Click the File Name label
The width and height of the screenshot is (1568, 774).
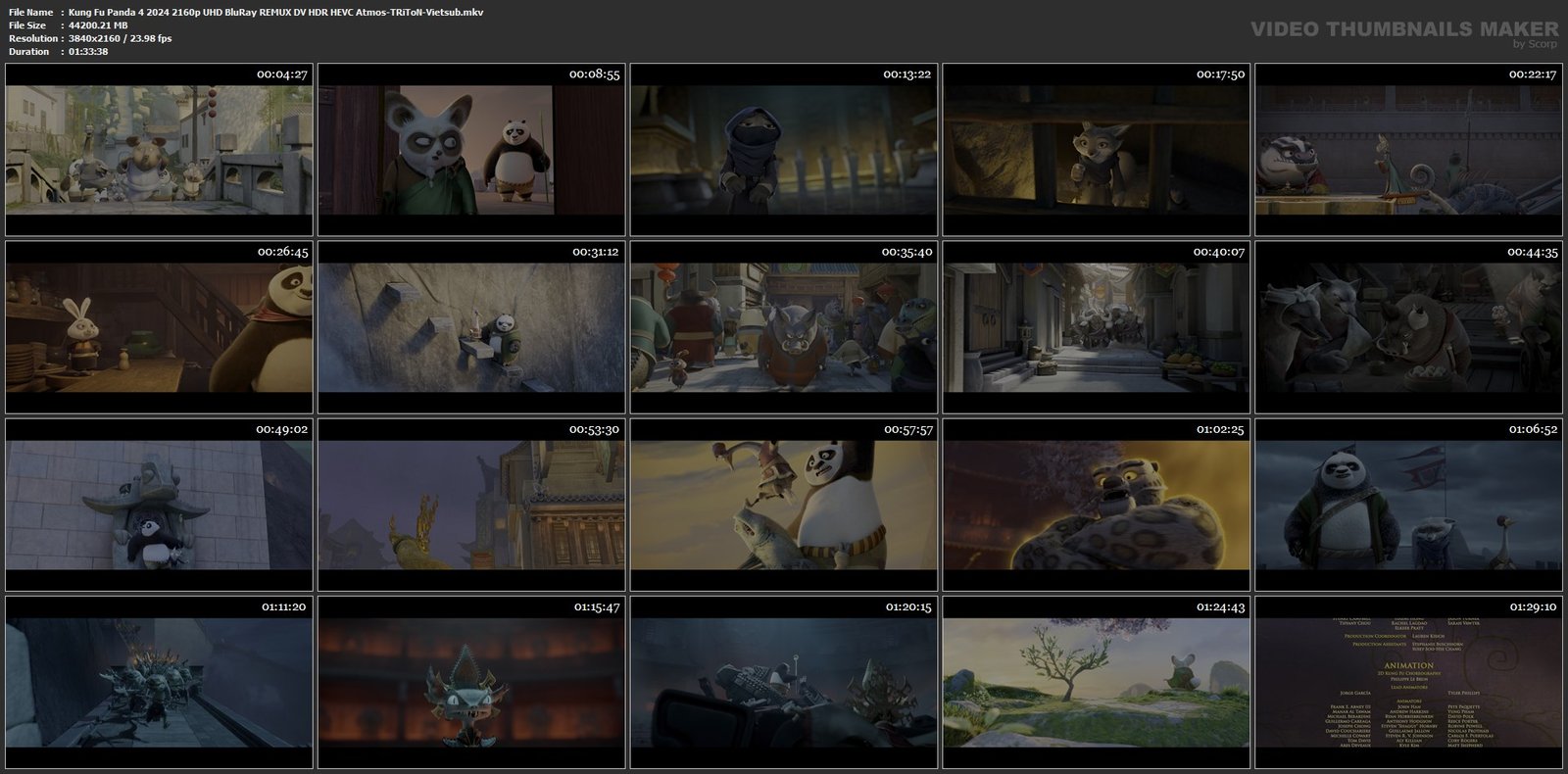click(30, 12)
